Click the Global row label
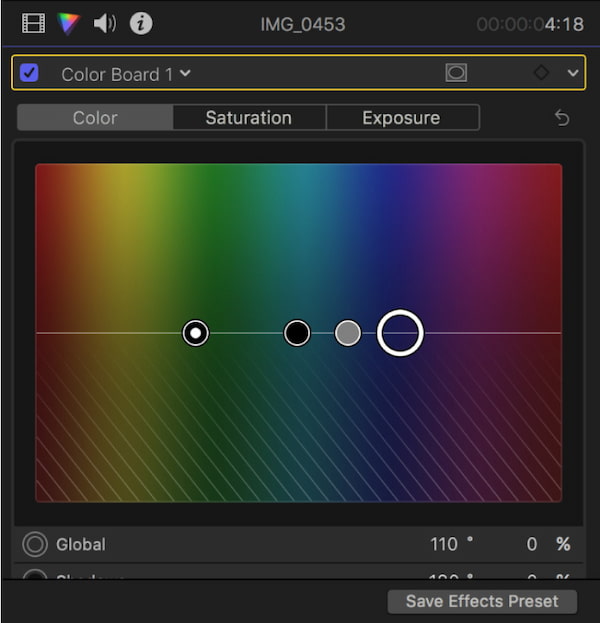The image size is (600, 623). point(81,544)
